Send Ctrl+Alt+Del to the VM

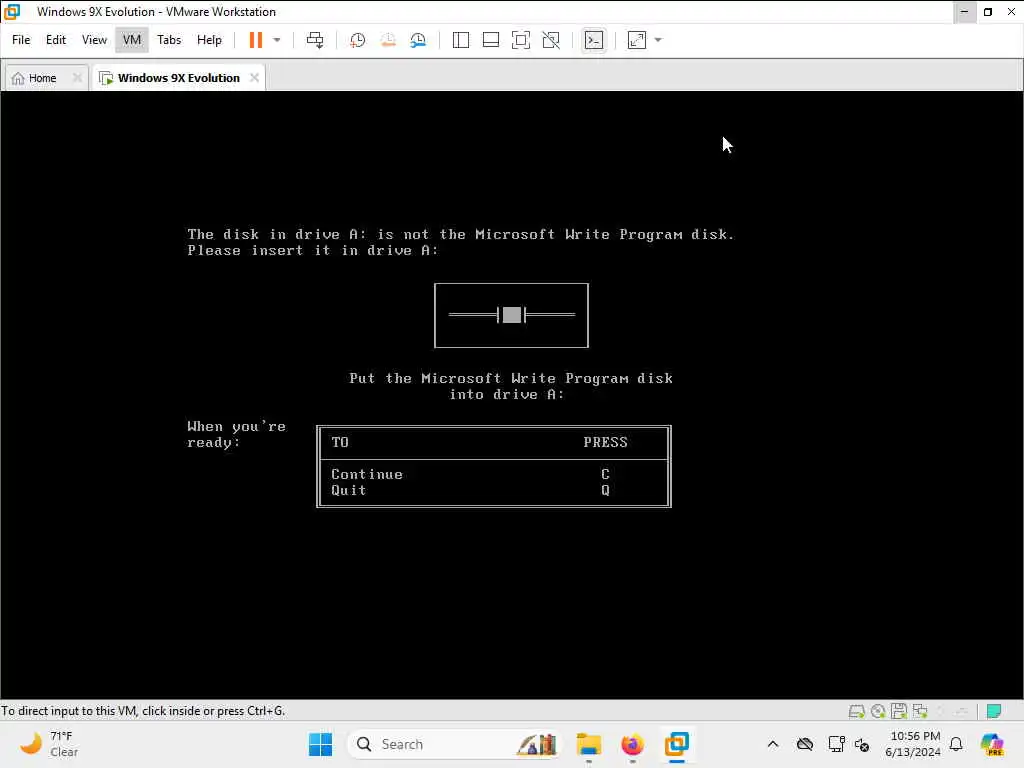(315, 40)
